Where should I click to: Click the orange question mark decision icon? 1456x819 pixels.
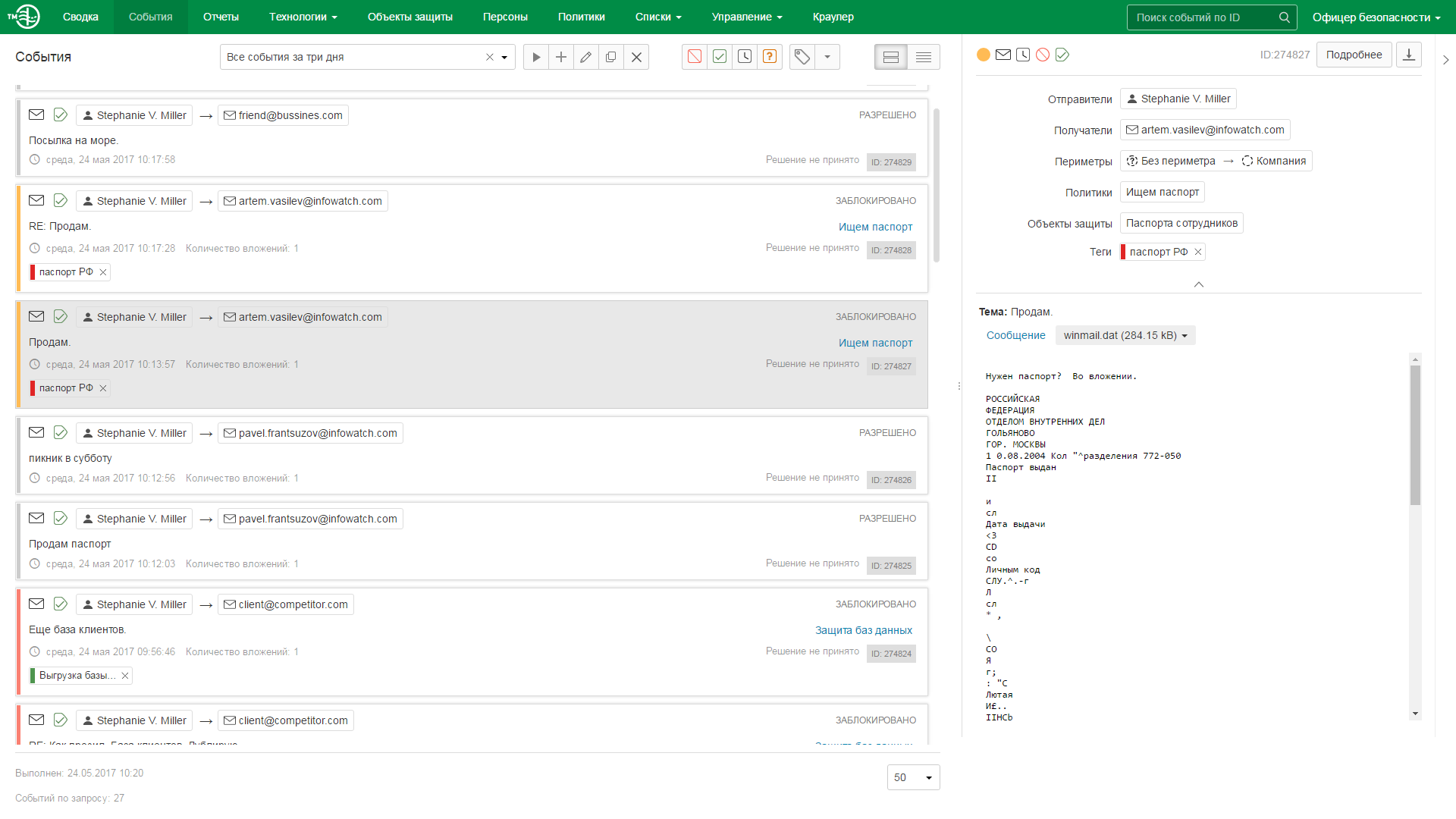click(x=770, y=57)
